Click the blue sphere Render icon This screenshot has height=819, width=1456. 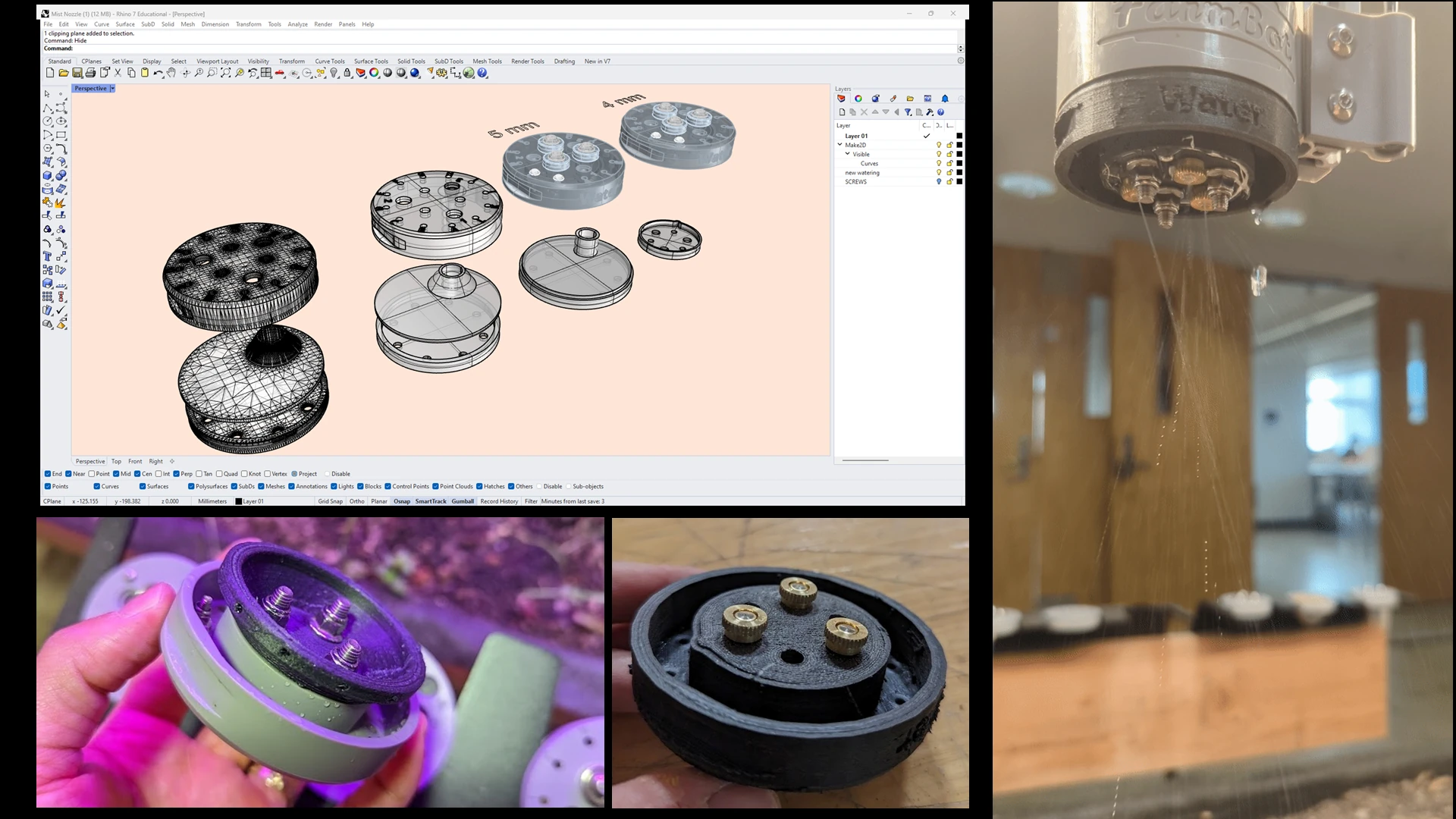(415, 73)
